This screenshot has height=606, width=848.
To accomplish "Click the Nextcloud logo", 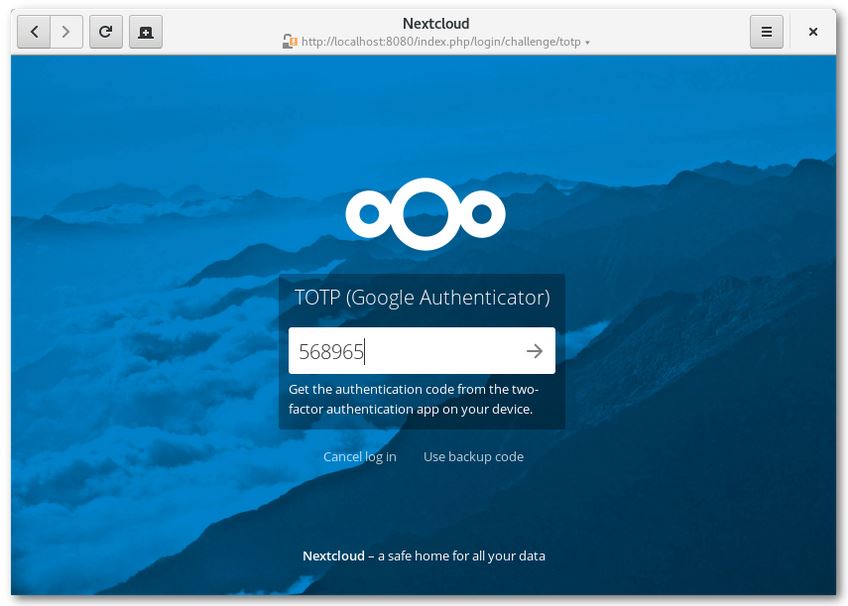I will click(x=425, y=214).
